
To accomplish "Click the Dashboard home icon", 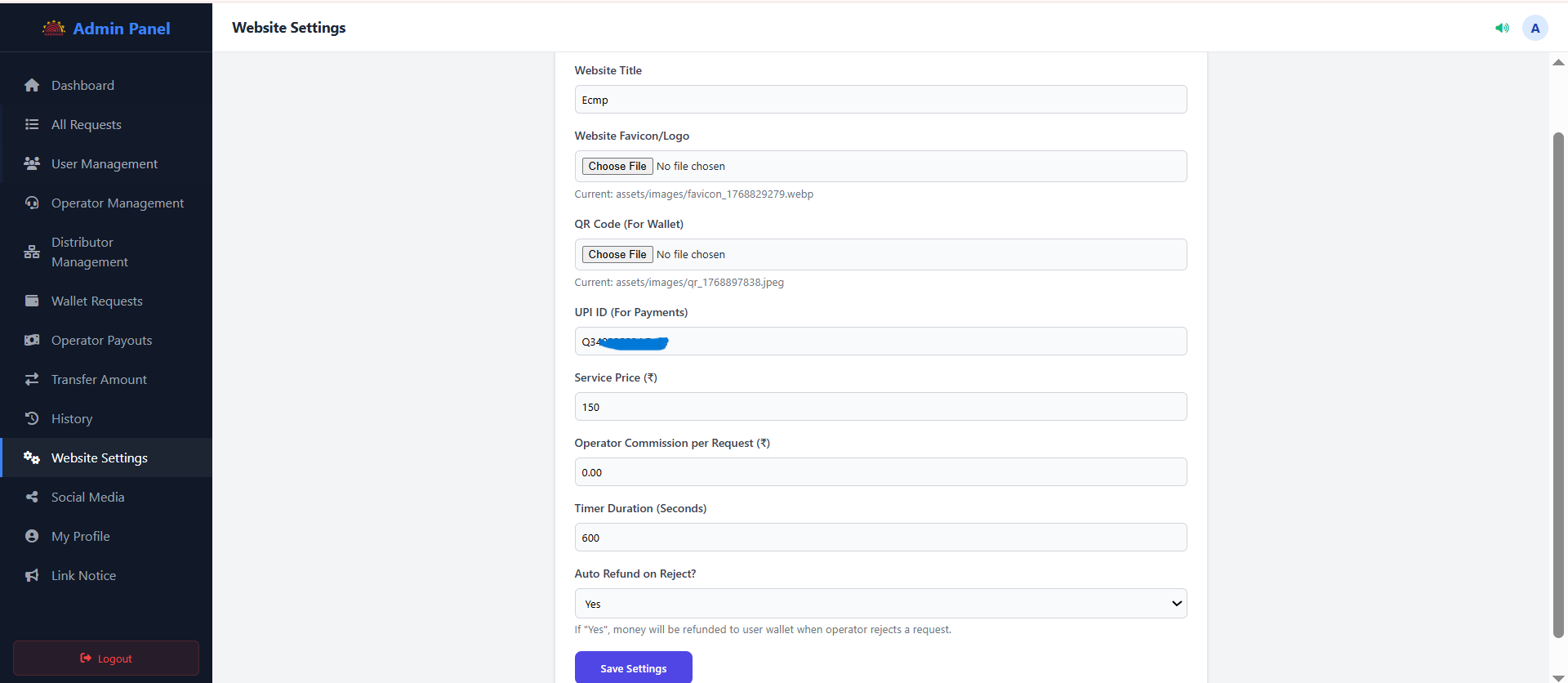I will coord(32,86).
